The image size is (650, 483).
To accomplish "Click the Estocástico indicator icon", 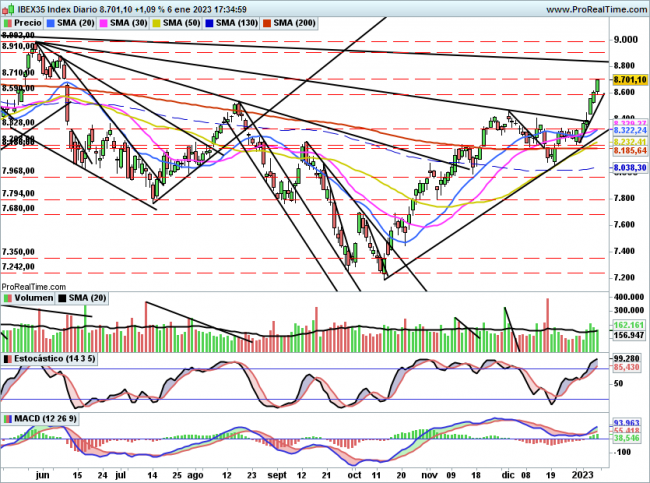I will coord(7,357).
